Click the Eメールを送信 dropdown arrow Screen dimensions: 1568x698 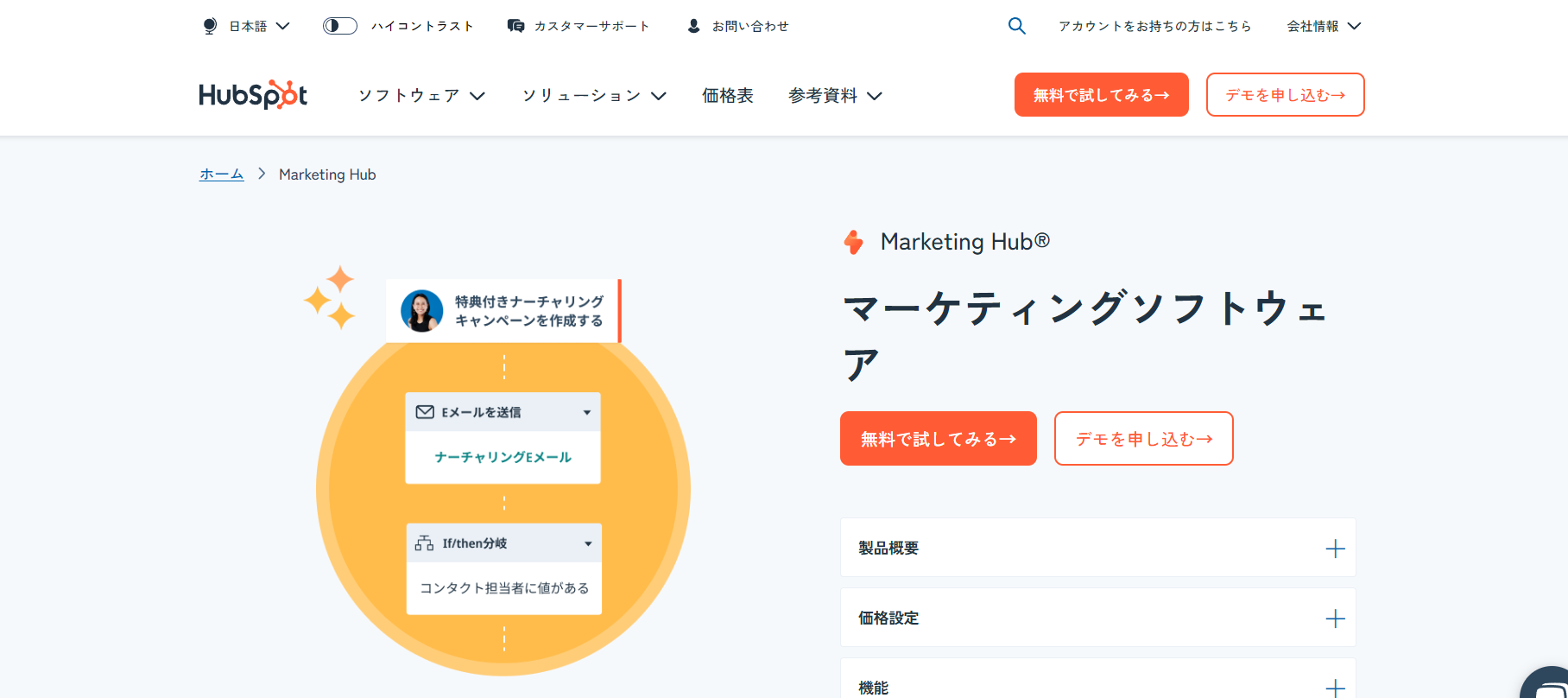587,413
